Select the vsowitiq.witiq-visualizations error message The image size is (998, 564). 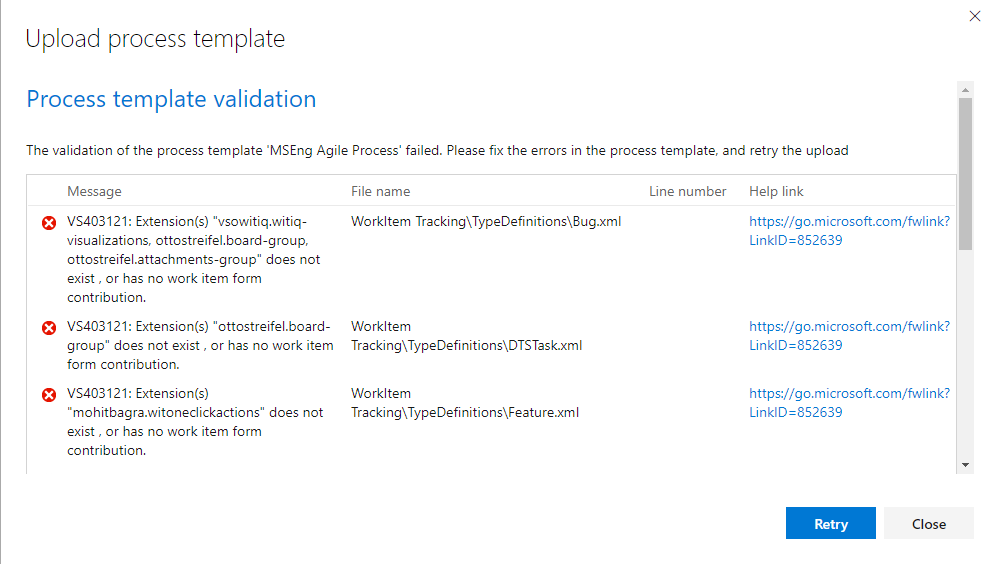pos(195,259)
